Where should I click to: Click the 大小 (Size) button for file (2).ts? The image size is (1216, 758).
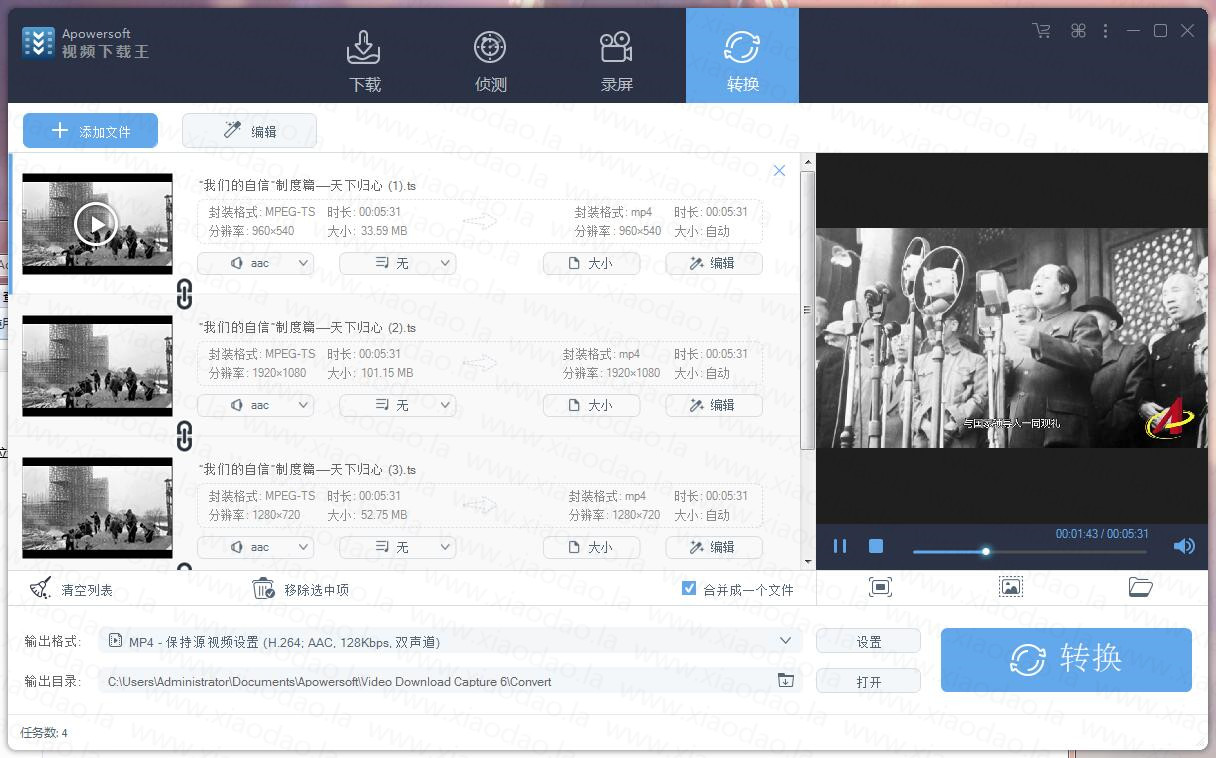(591, 405)
